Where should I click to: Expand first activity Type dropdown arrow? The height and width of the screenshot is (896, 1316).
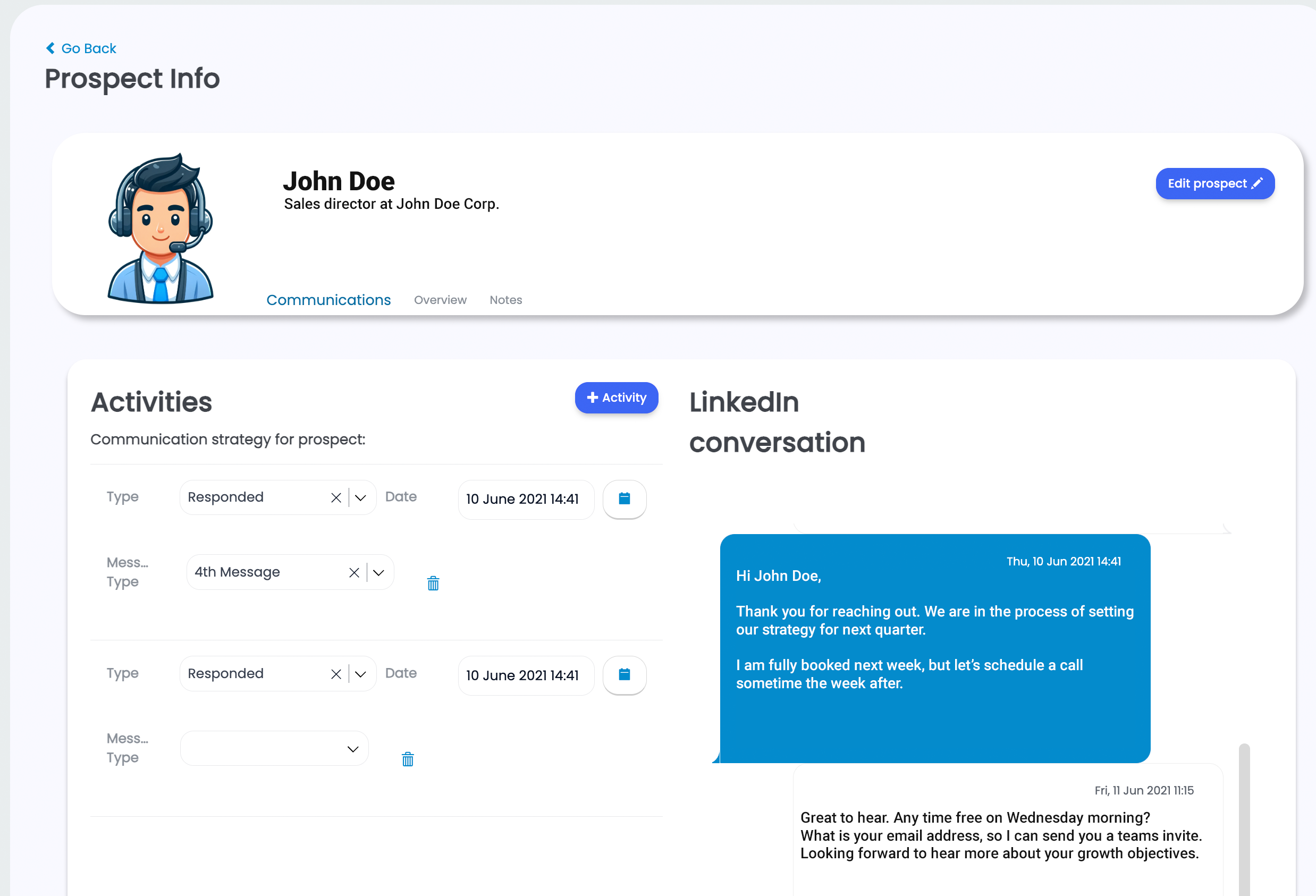click(x=361, y=498)
